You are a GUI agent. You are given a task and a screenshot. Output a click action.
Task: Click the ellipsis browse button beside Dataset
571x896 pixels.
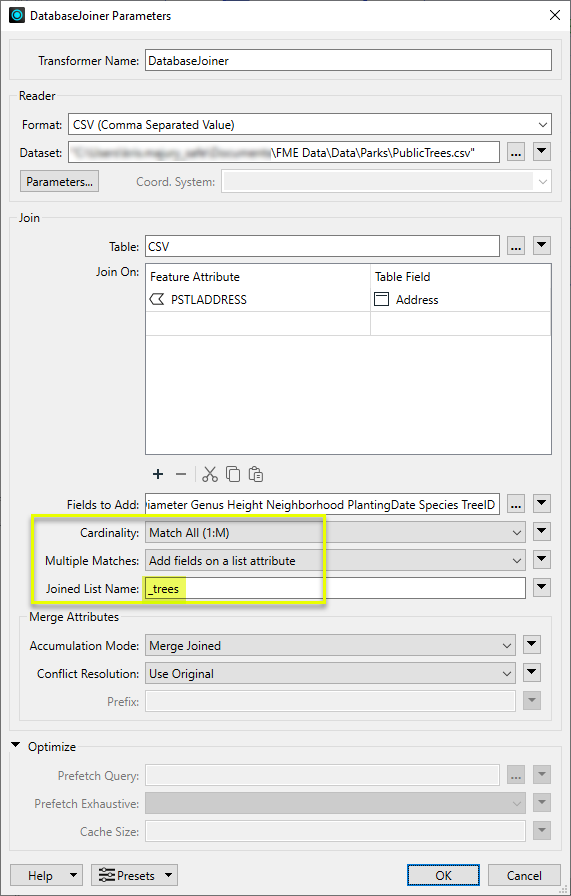point(516,153)
